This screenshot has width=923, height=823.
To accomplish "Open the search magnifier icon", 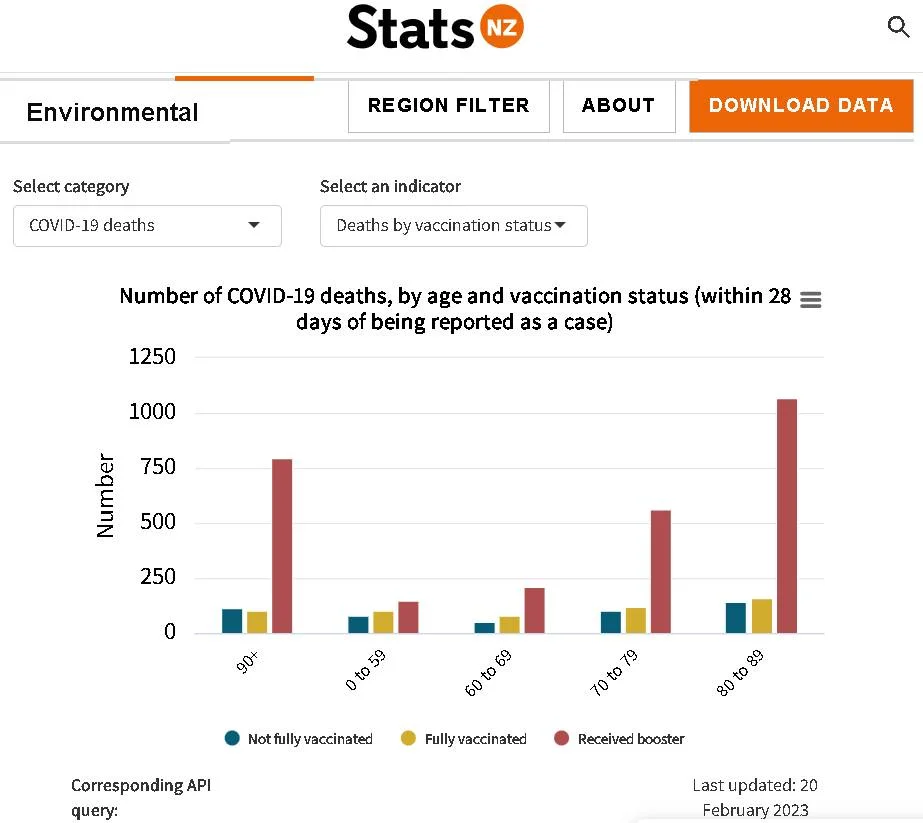I will click(x=898, y=26).
